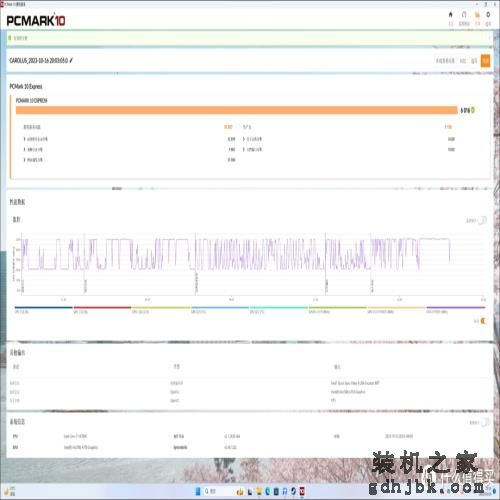Click the load button in the result header
The height and width of the screenshot is (500, 500).
(x=463, y=61)
